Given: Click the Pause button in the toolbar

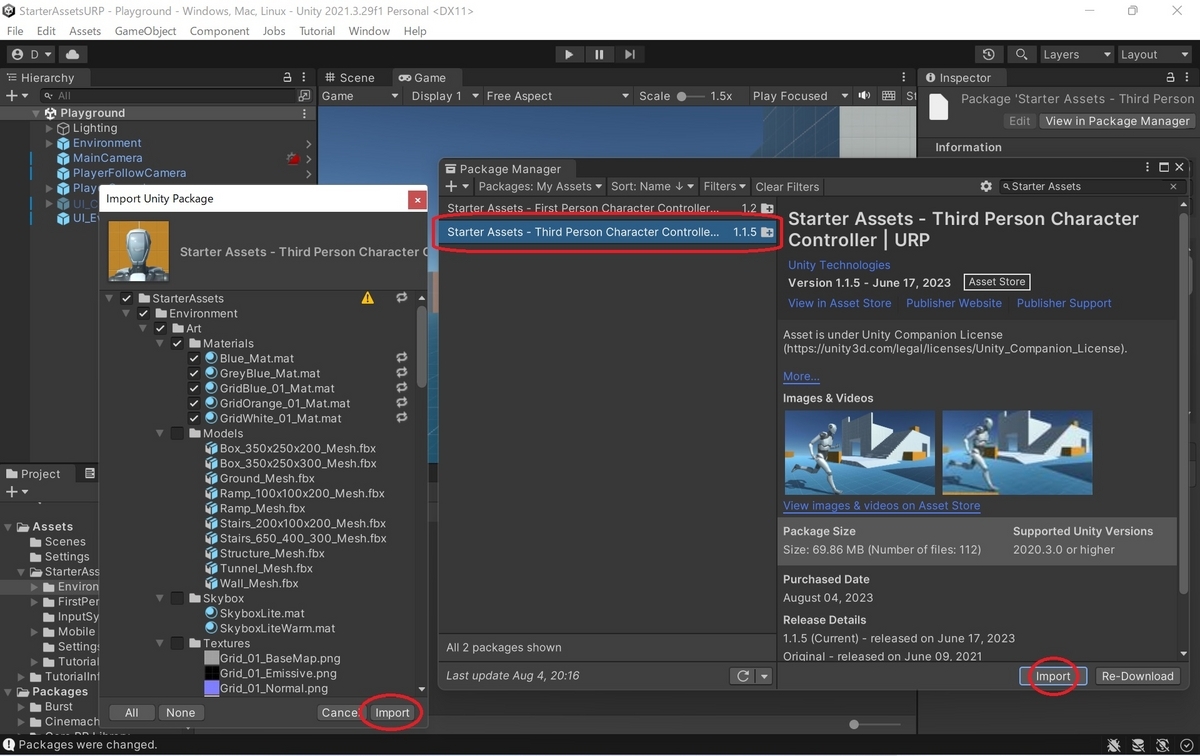Looking at the screenshot, I should [599, 55].
